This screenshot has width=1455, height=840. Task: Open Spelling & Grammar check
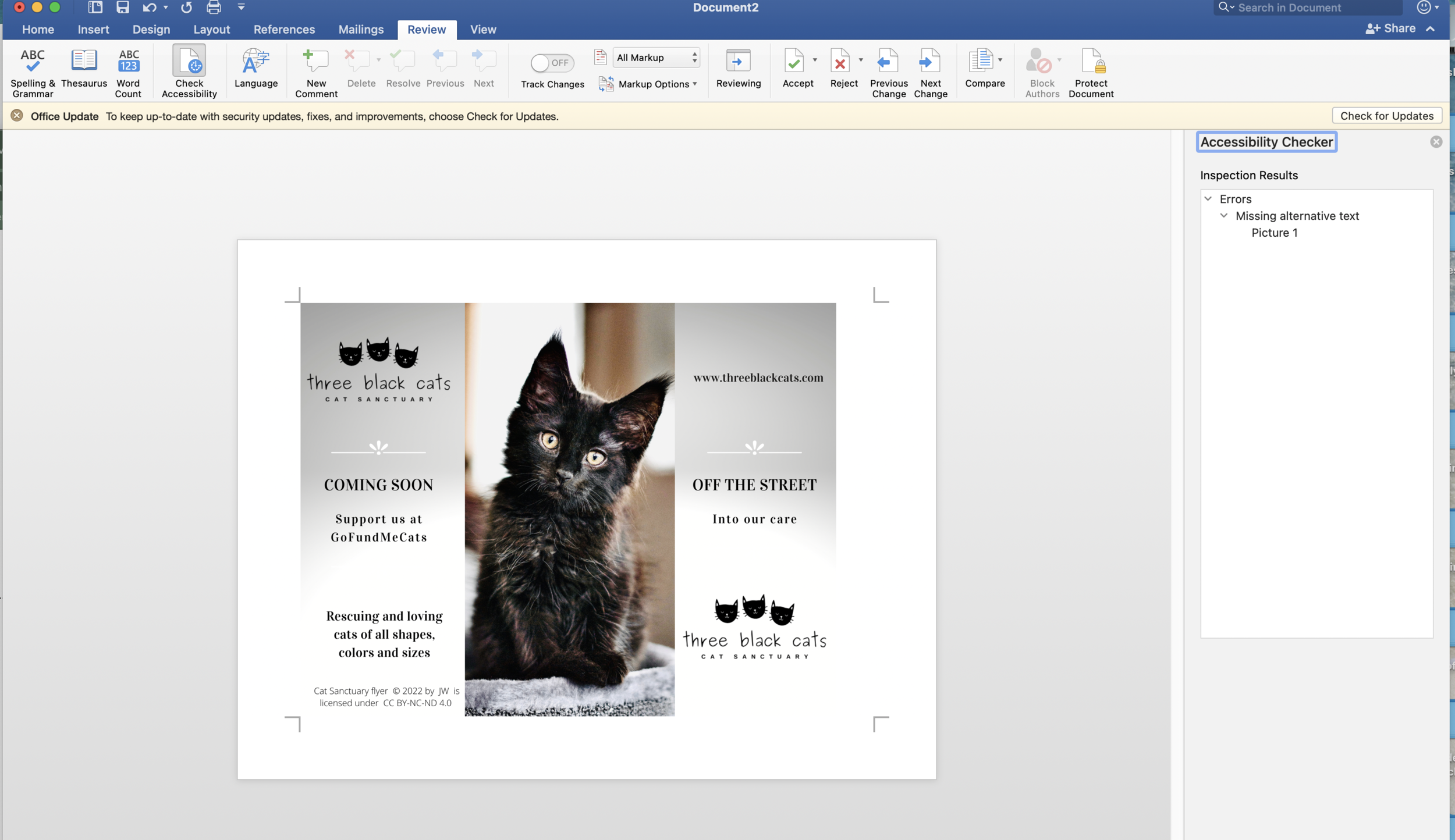point(33,72)
